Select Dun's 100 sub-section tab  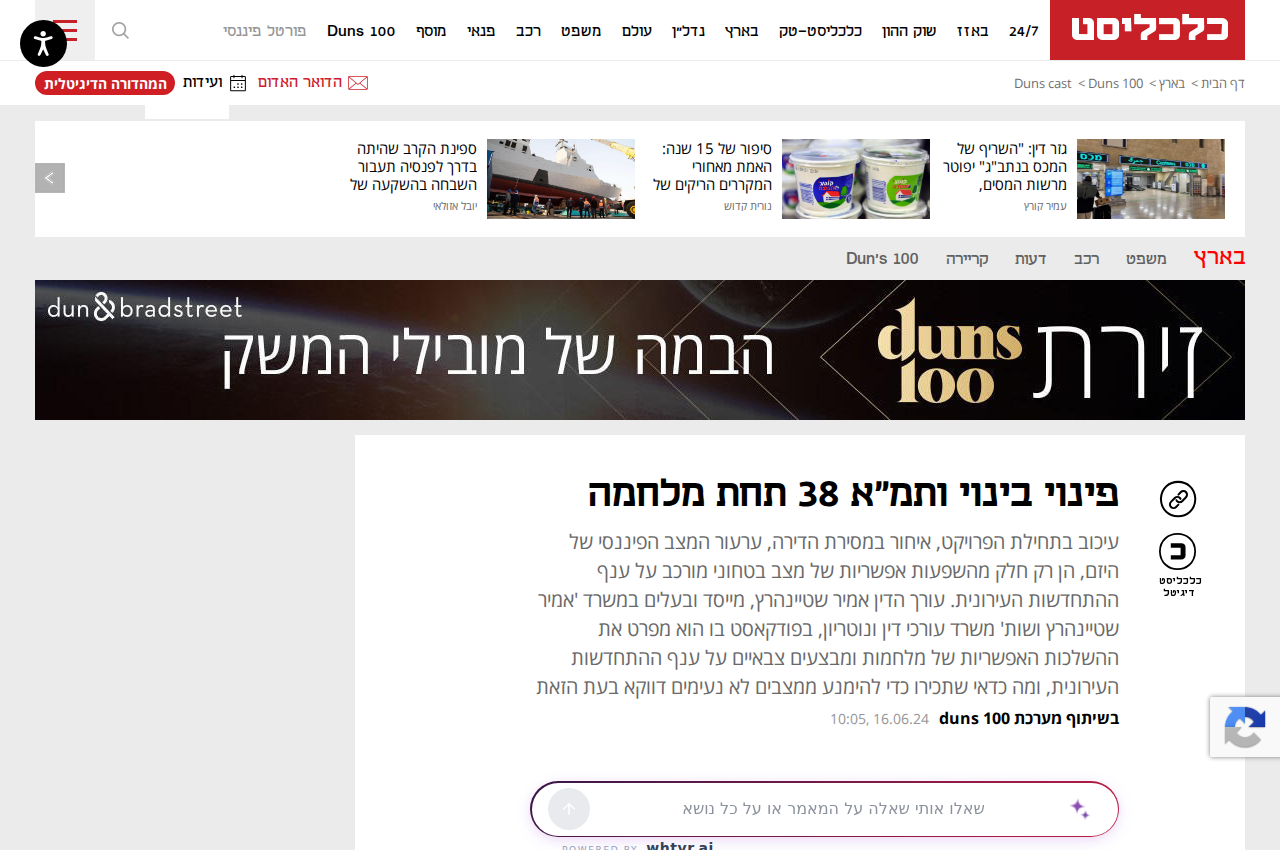click(x=882, y=259)
